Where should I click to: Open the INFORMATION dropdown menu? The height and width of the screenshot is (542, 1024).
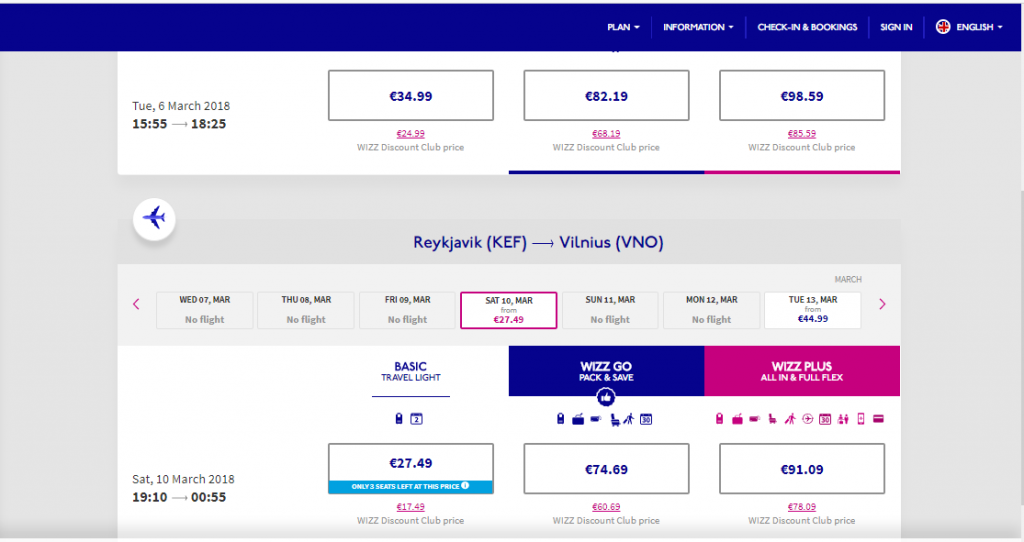[698, 27]
